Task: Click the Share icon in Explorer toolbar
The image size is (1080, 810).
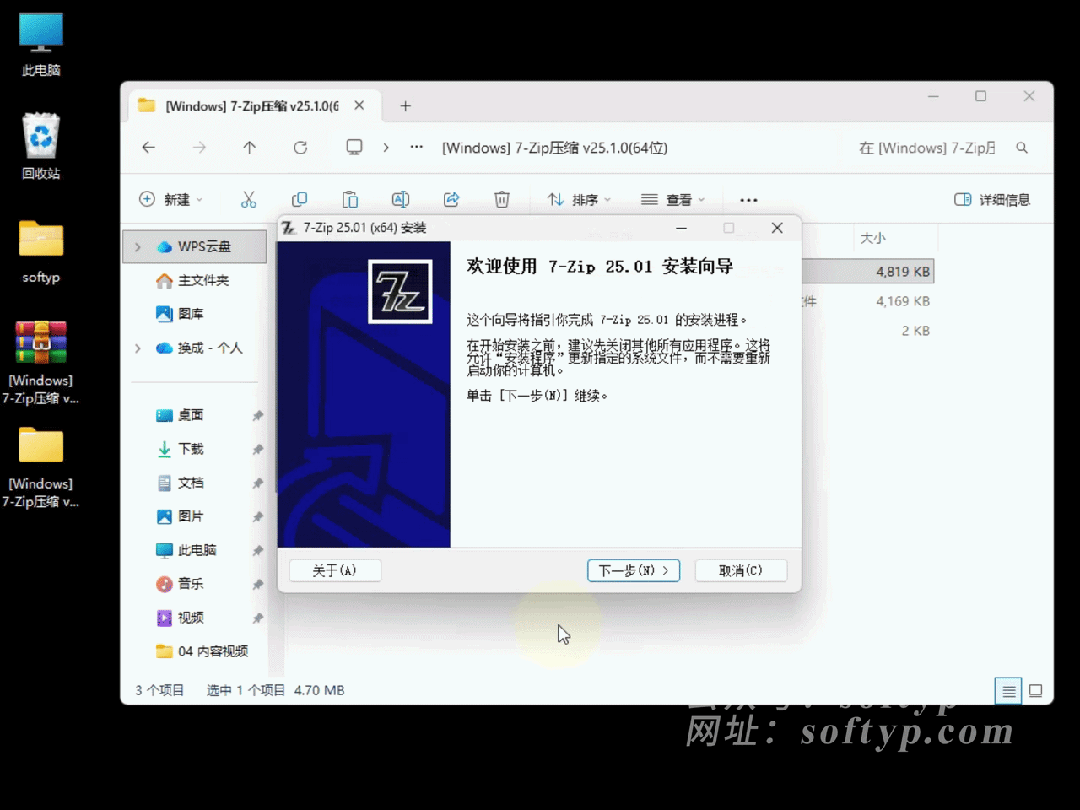Action: click(x=451, y=200)
